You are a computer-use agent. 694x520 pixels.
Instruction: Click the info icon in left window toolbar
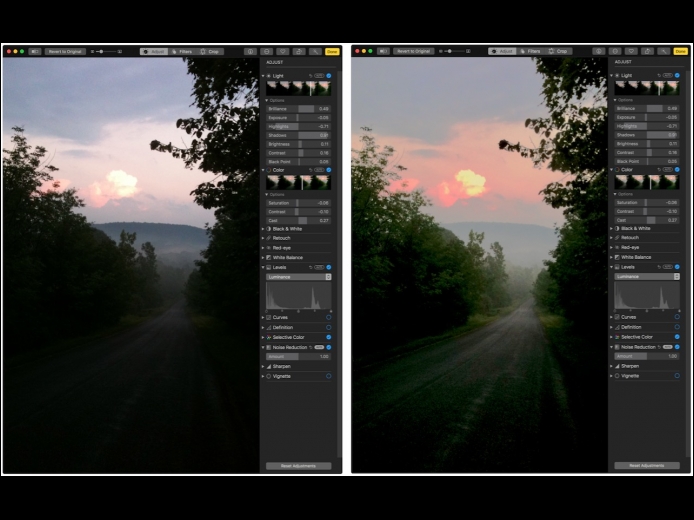[x=250, y=52]
